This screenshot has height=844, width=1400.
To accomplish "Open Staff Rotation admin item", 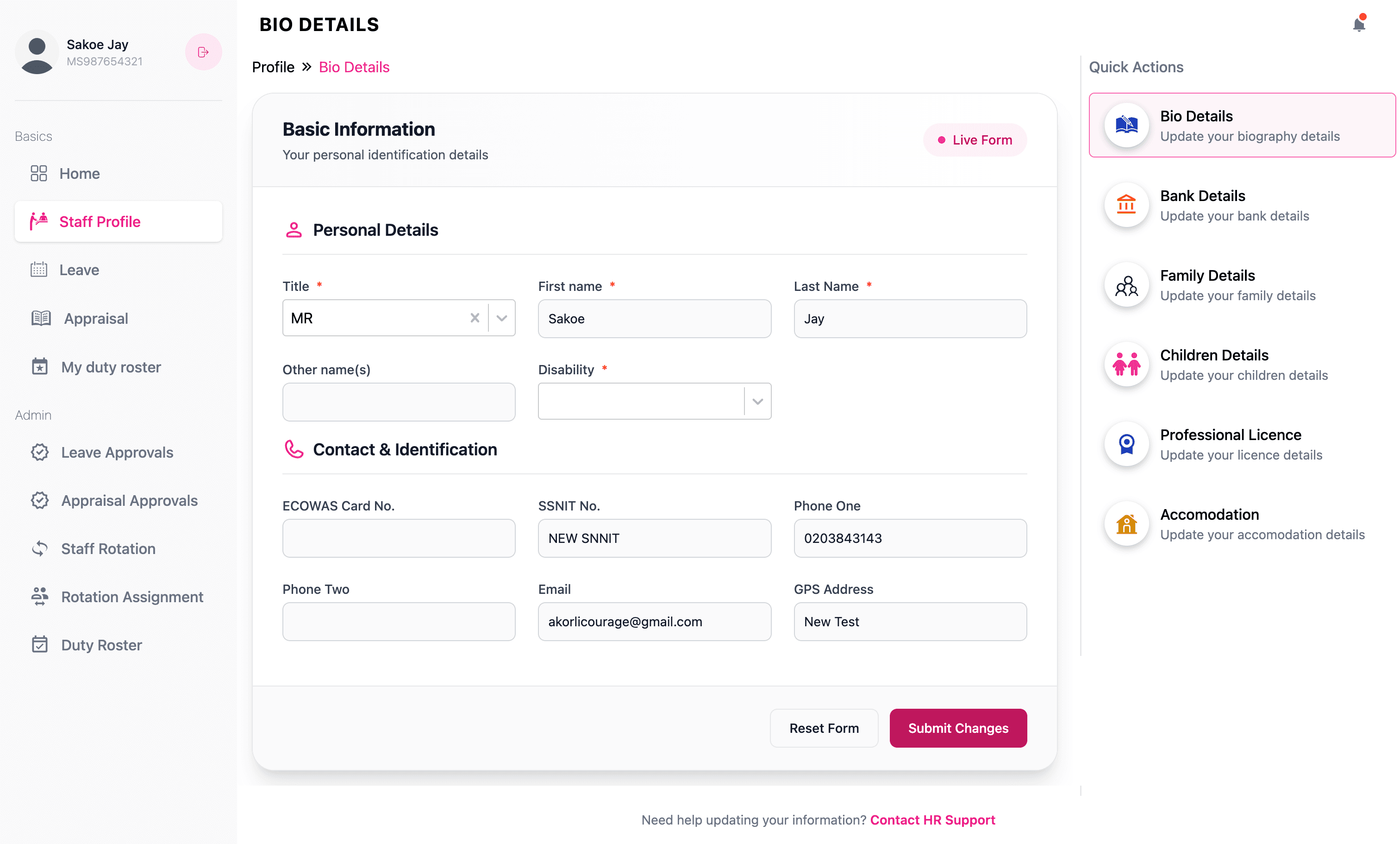I will tap(118, 548).
